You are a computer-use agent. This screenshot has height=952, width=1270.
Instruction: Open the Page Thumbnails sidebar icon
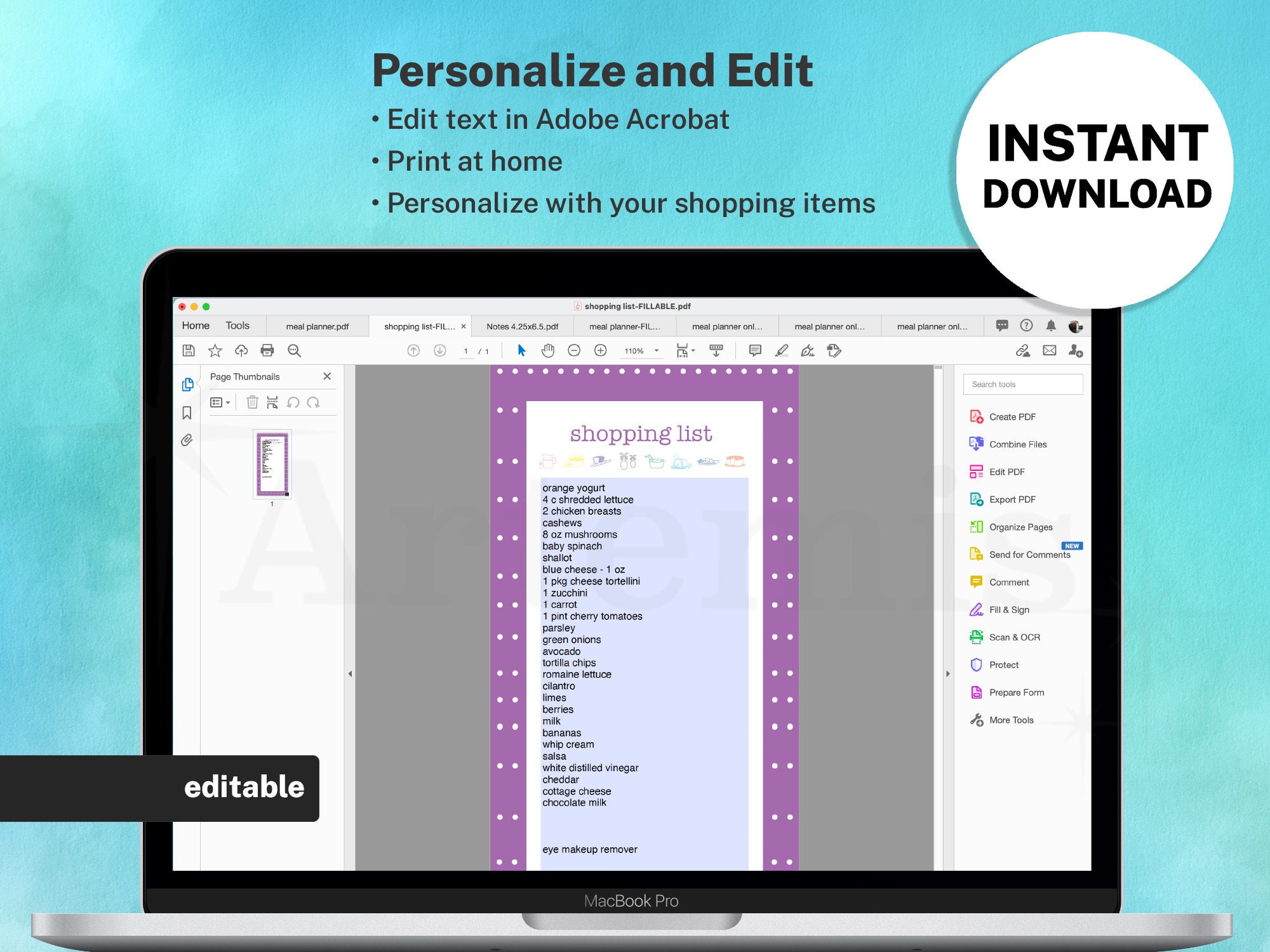click(187, 385)
